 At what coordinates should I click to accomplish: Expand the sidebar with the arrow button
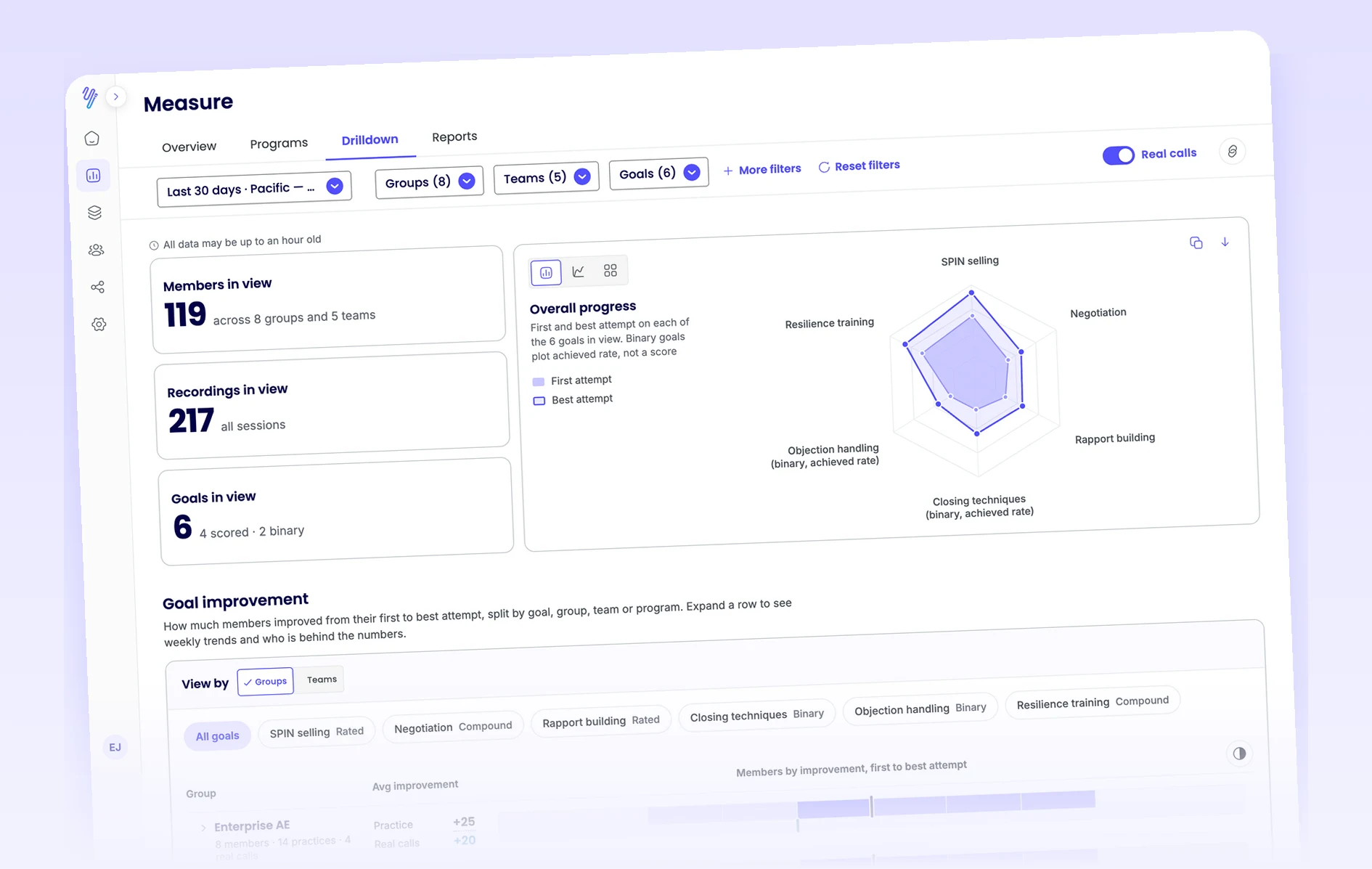116,97
